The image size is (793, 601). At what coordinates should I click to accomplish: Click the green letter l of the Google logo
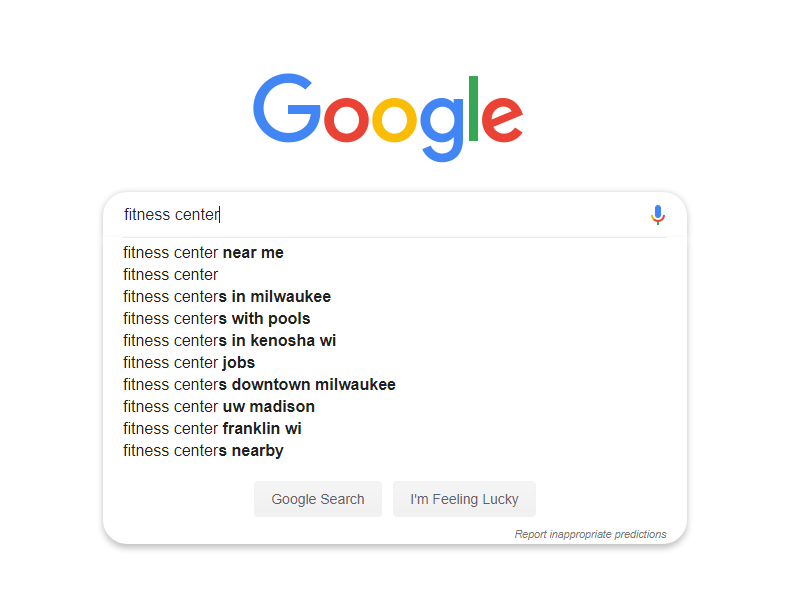click(473, 108)
